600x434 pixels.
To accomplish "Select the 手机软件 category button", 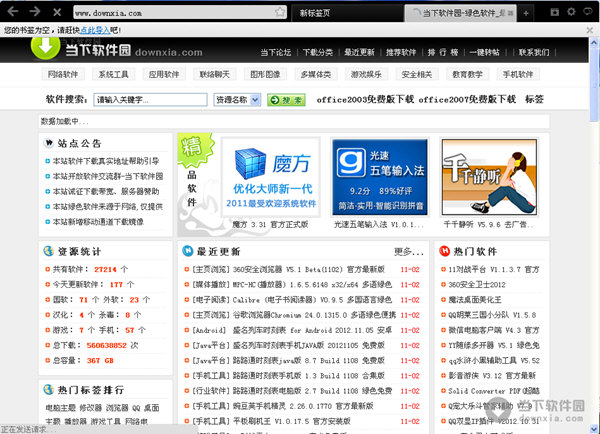I will click(x=518, y=74).
